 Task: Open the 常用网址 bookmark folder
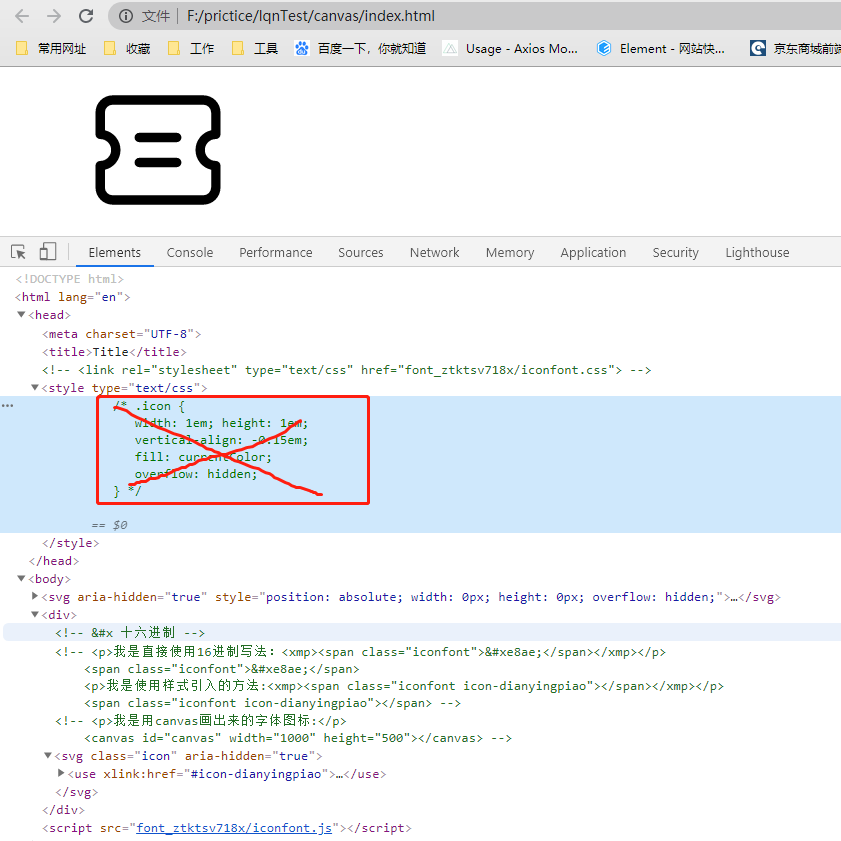click(x=51, y=49)
